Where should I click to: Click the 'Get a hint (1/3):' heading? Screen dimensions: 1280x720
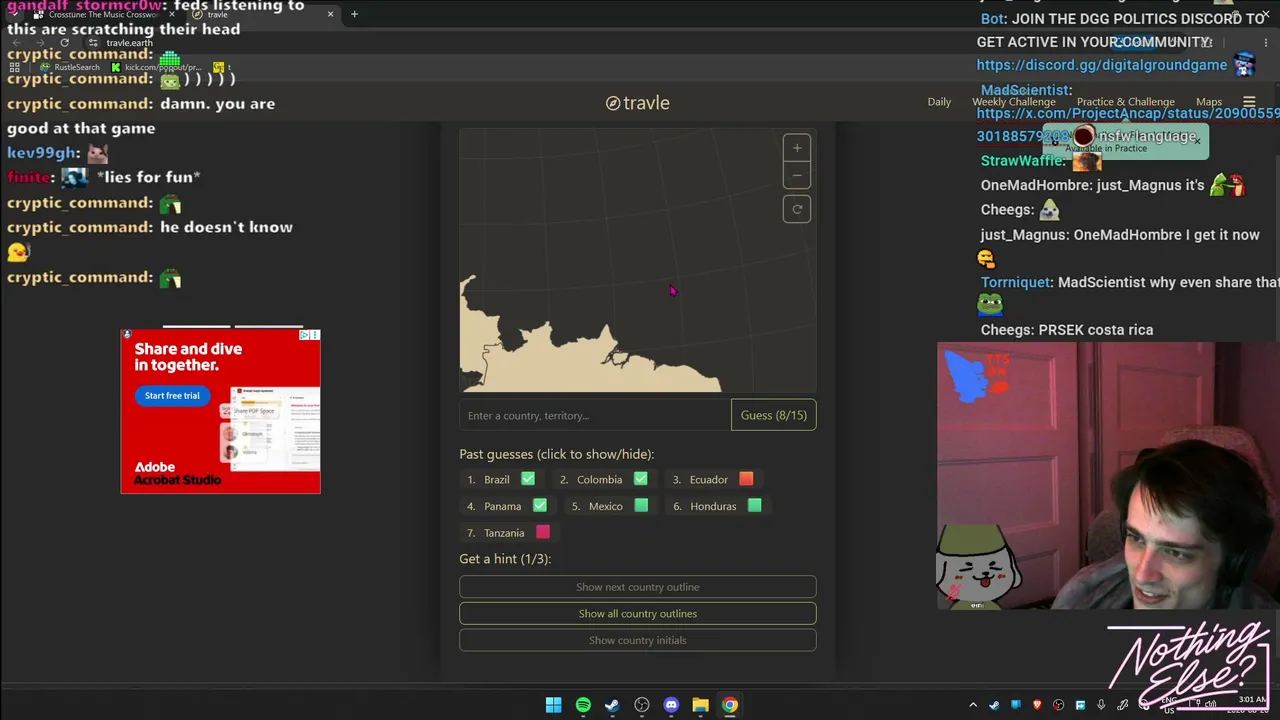click(505, 559)
